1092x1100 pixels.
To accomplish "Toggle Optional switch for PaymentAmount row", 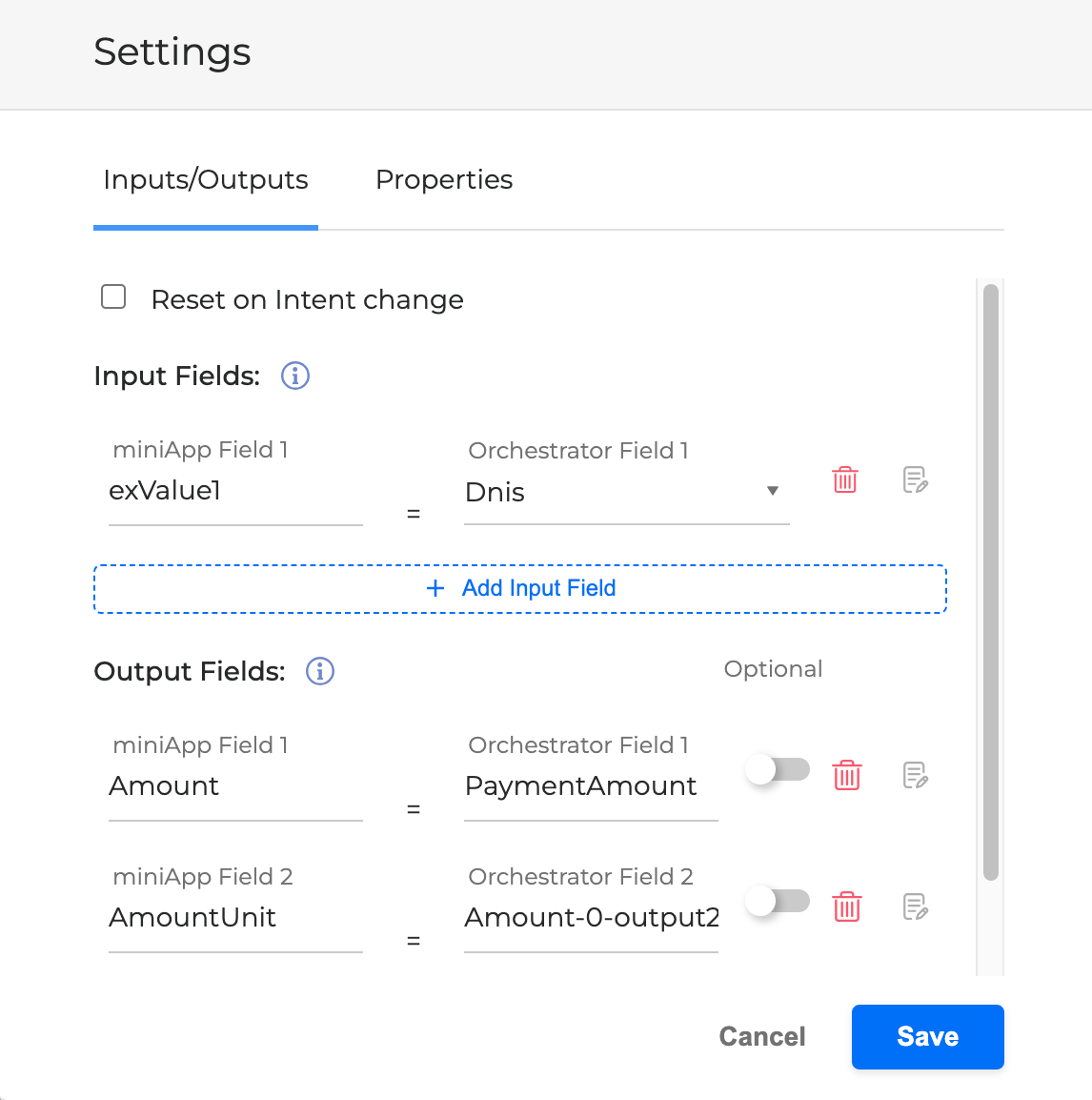I will (x=778, y=769).
